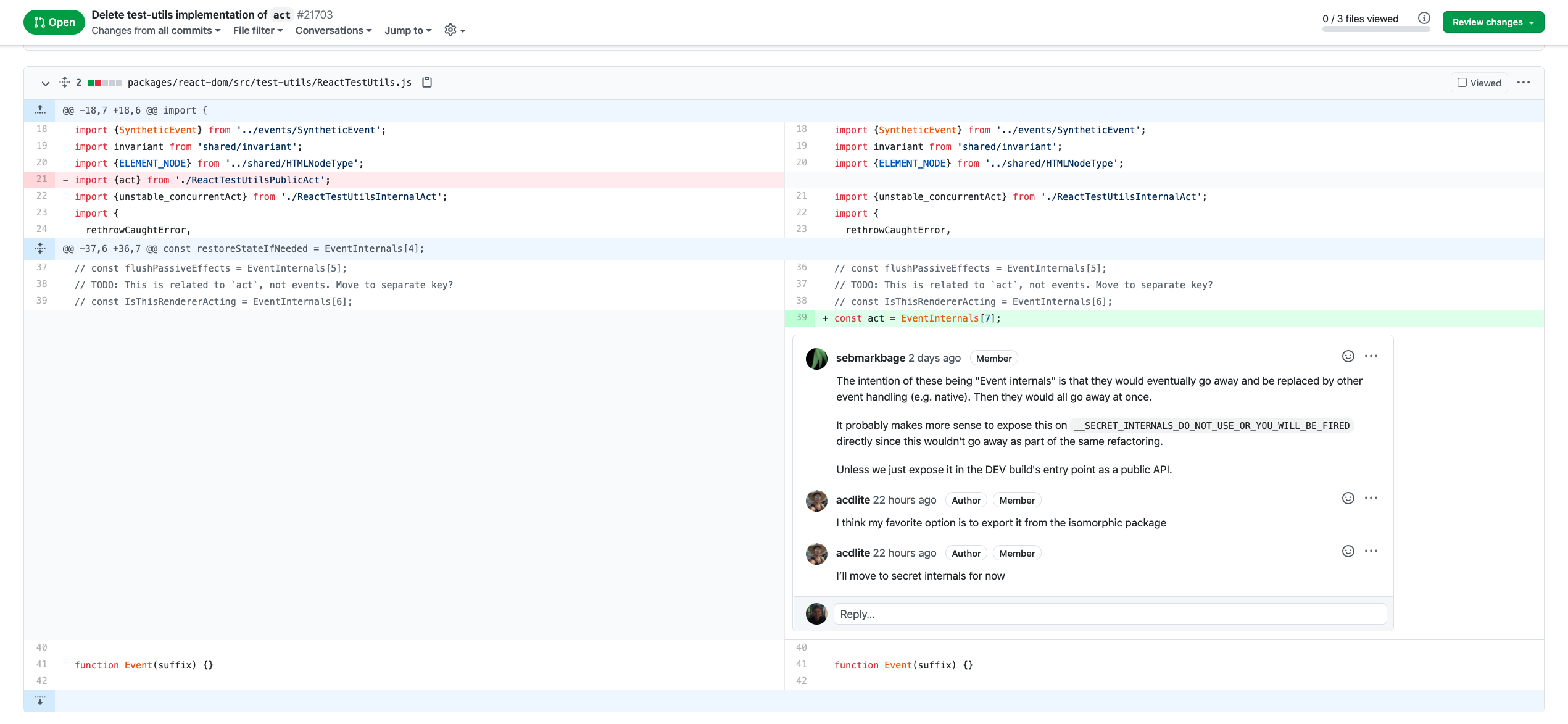Image resolution: width=1568 pixels, height=724 pixels.
Task: Expand all lines icon next to filename
Action: [65, 82]
